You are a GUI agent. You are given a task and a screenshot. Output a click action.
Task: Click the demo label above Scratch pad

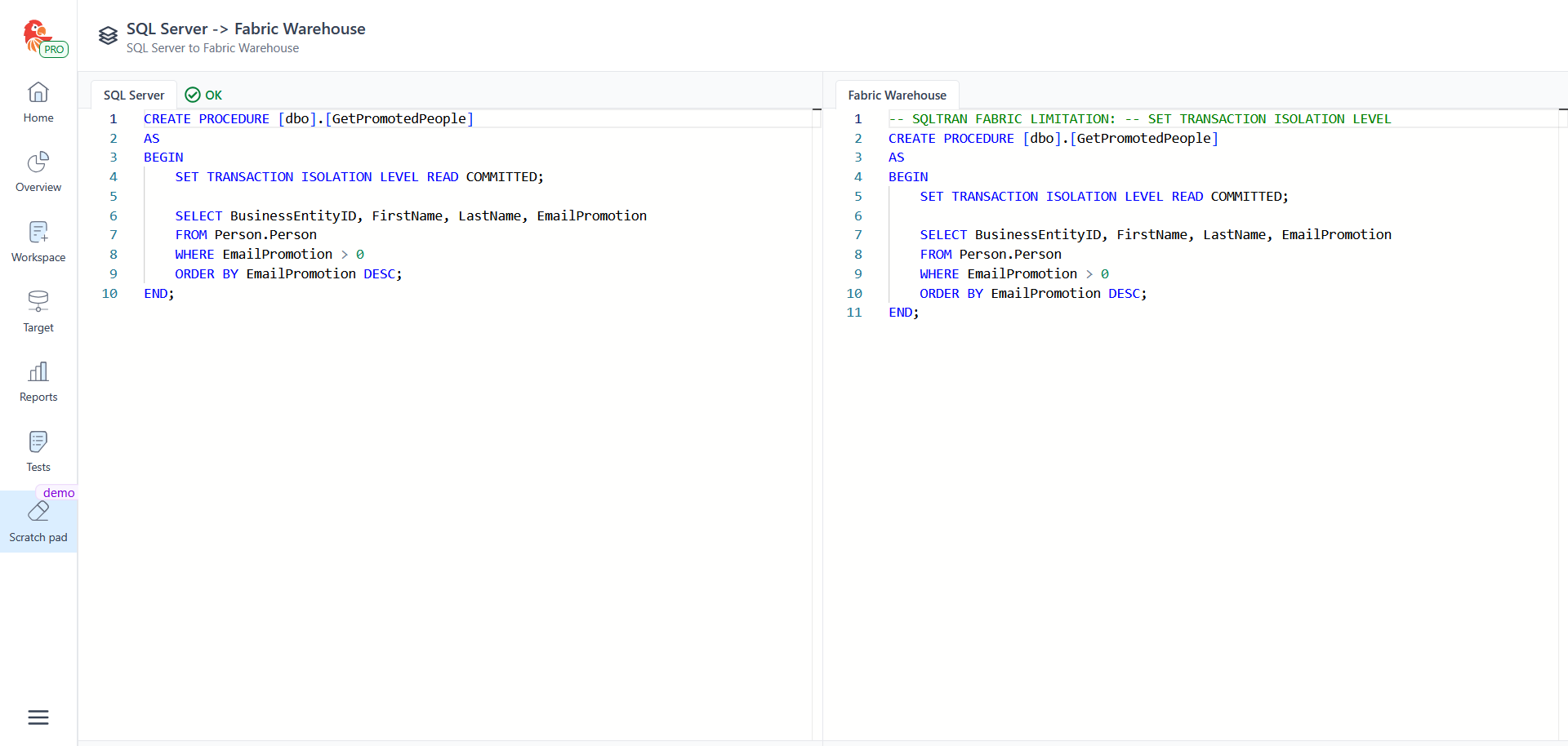point(59,493)
